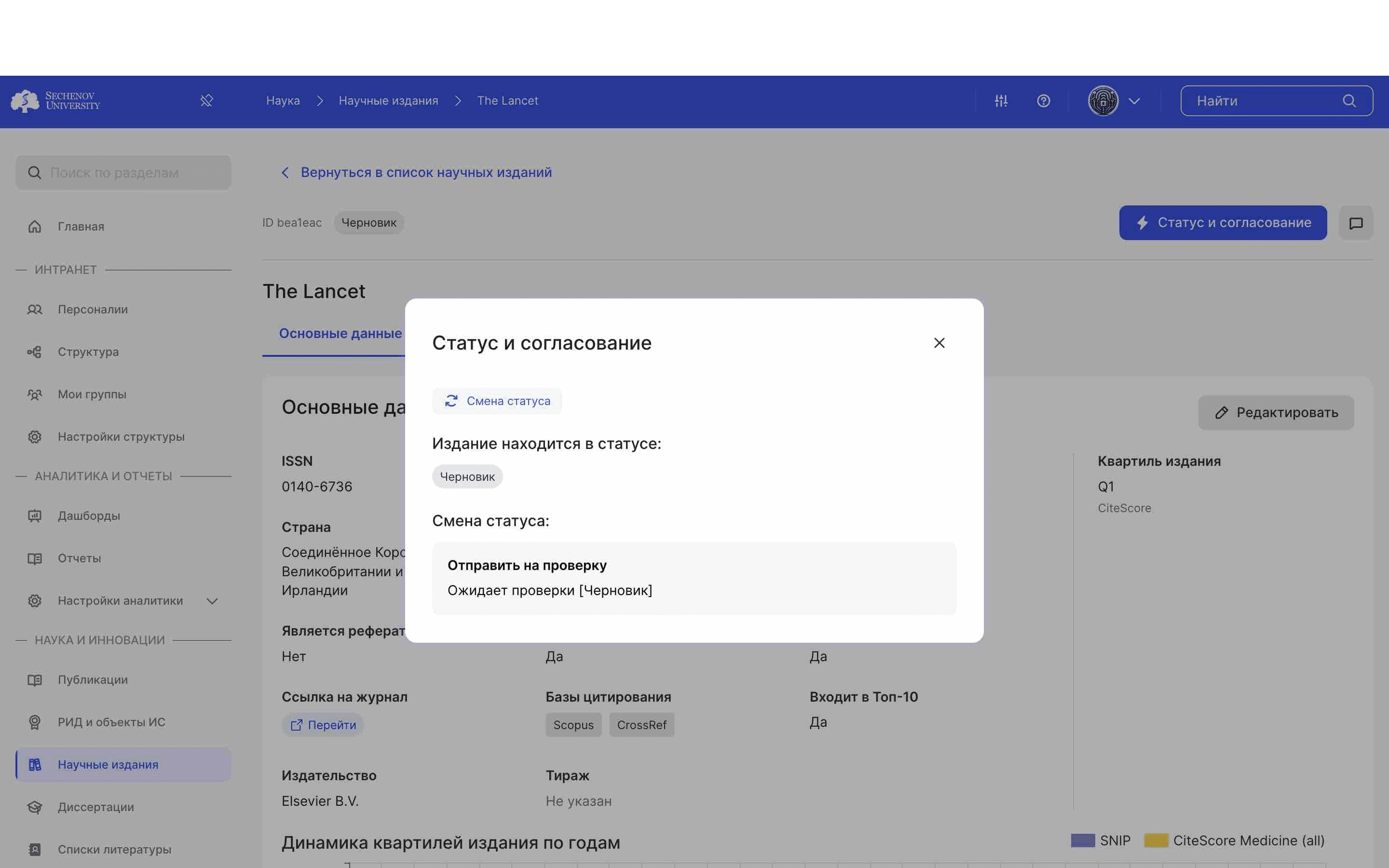Click the ISSN value 0140-6736

[x=317, y=487]
